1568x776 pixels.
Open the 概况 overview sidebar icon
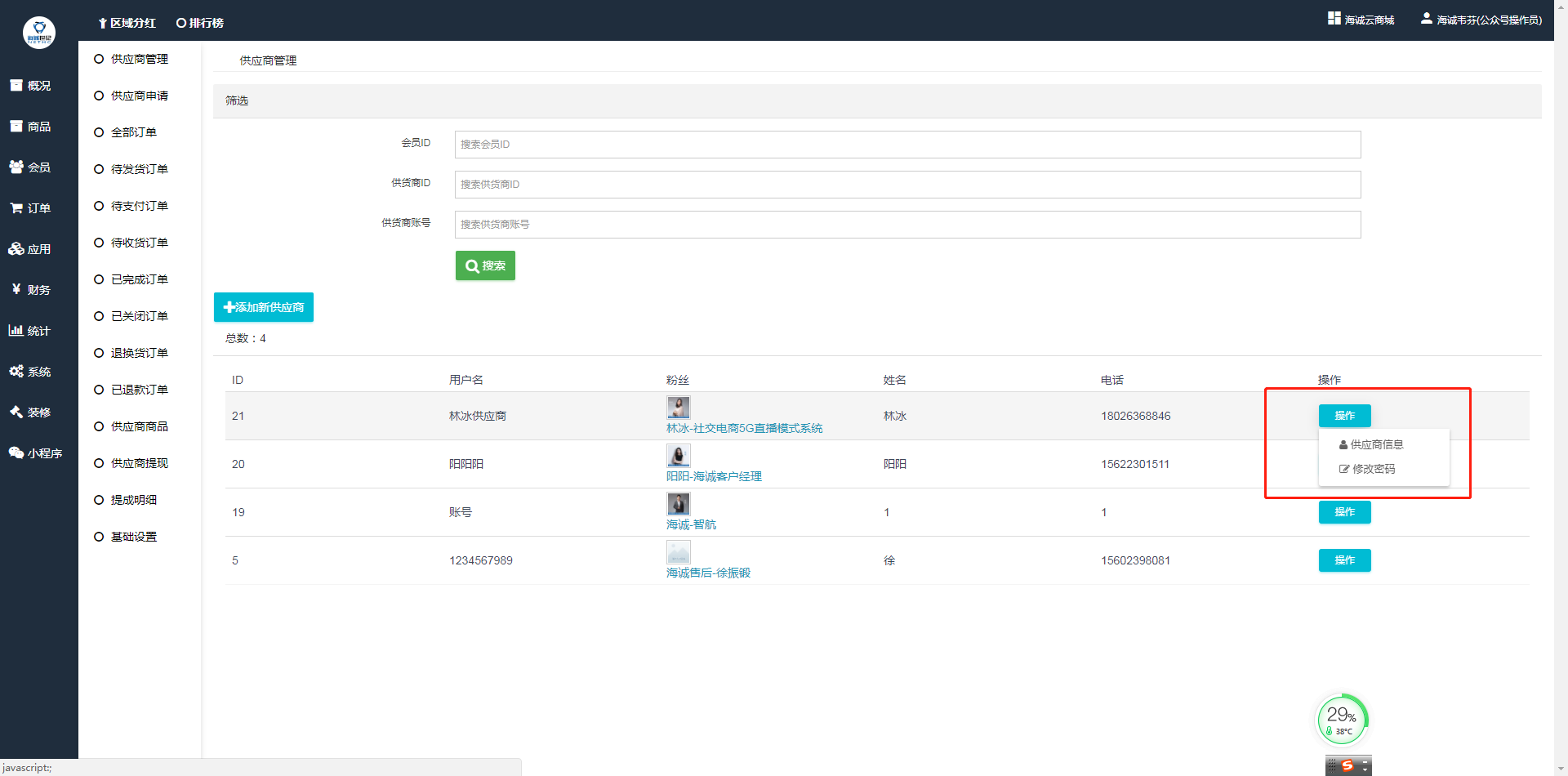[x=16, y=86]
